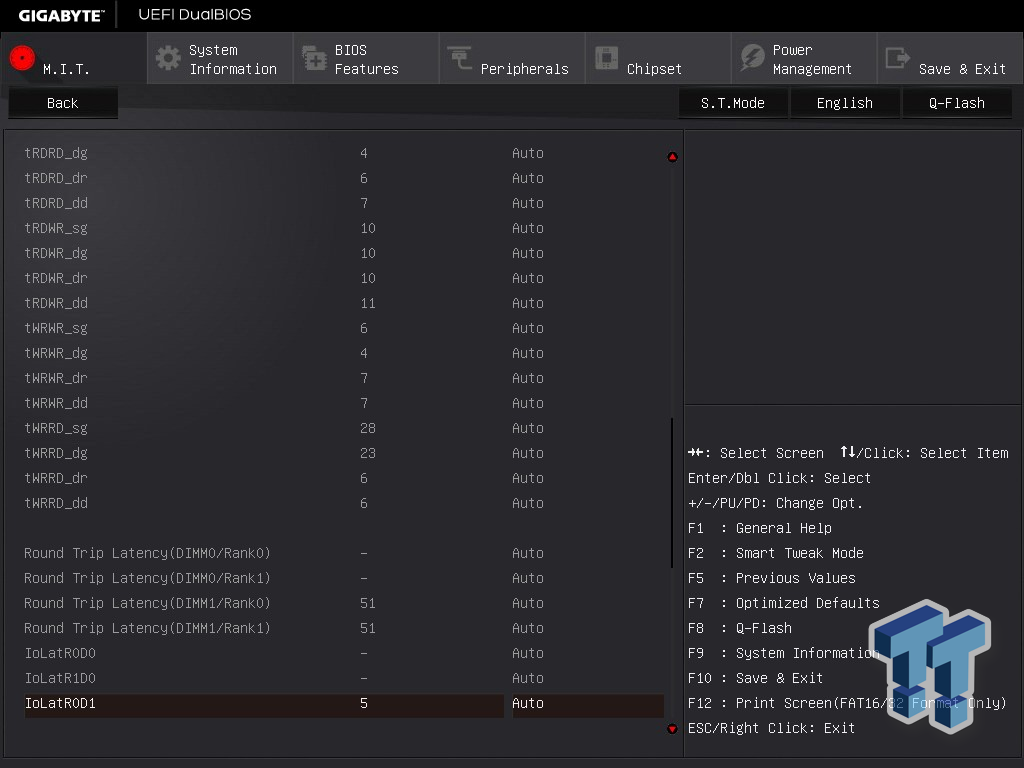
Task: Switch to System Information tab
Action: (220, 59)
